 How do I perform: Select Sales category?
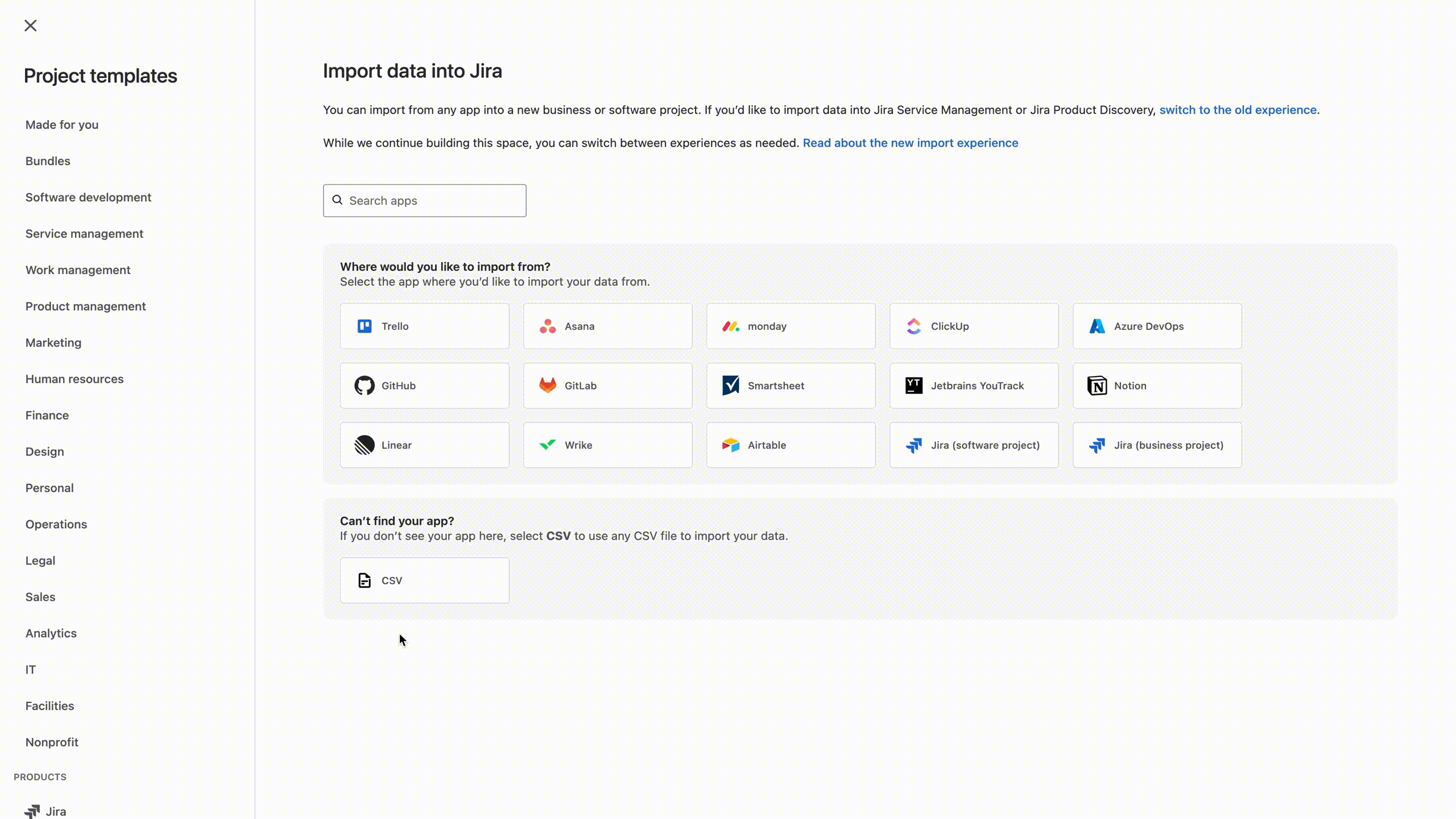pyautogui.click(x=40, y=597)
